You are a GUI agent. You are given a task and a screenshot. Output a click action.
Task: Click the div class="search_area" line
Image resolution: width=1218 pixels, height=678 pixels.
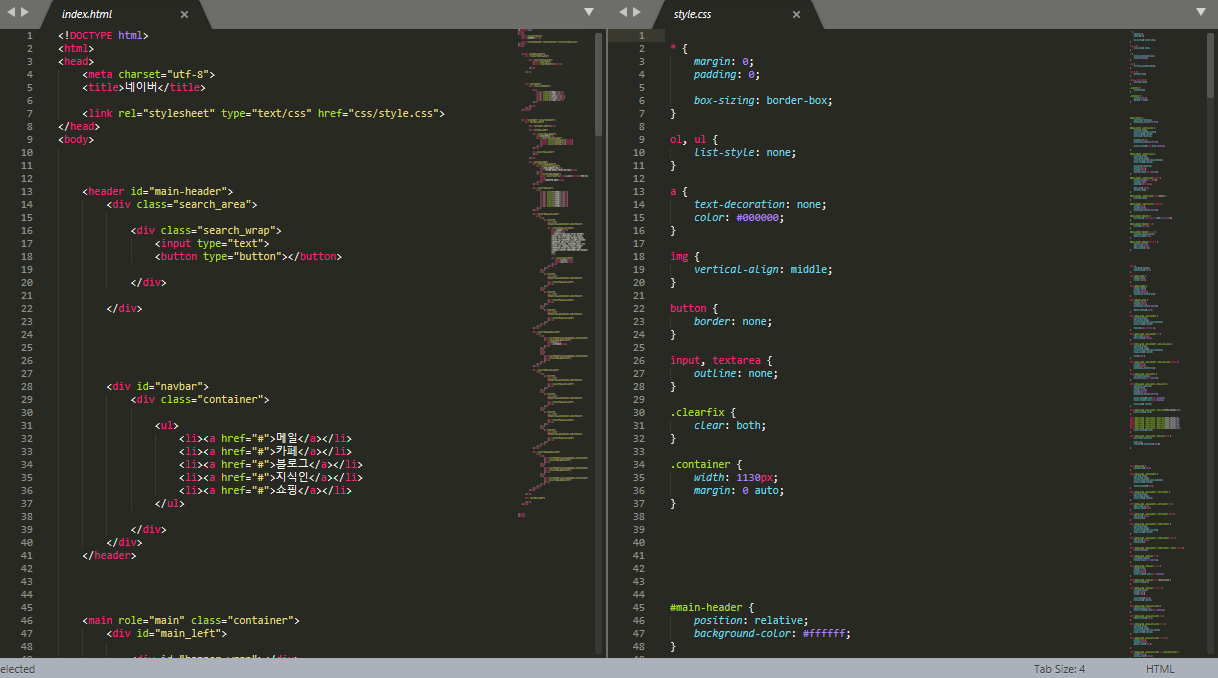pyautogui.click(x=182, y=204)
